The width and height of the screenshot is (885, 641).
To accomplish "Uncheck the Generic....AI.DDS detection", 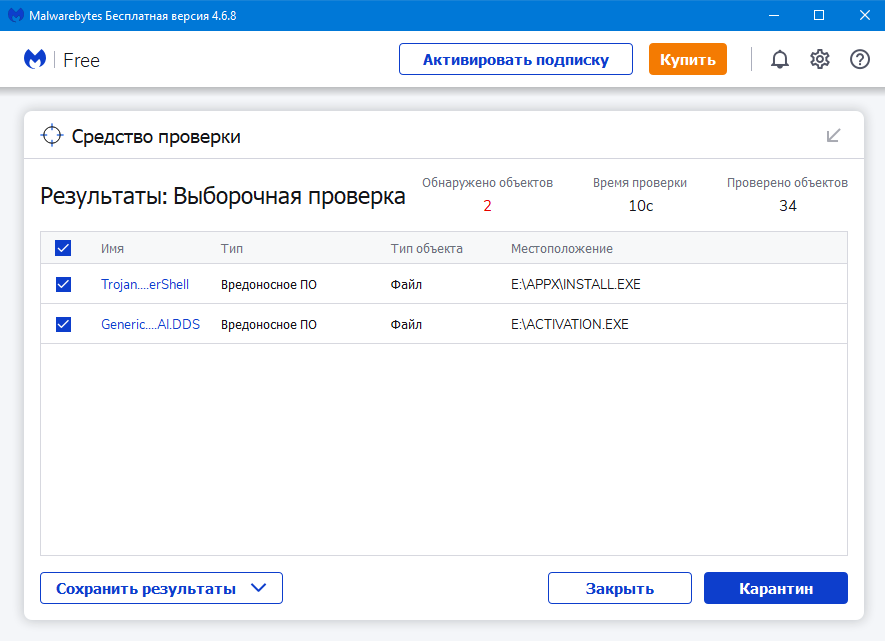I will 63,324.
